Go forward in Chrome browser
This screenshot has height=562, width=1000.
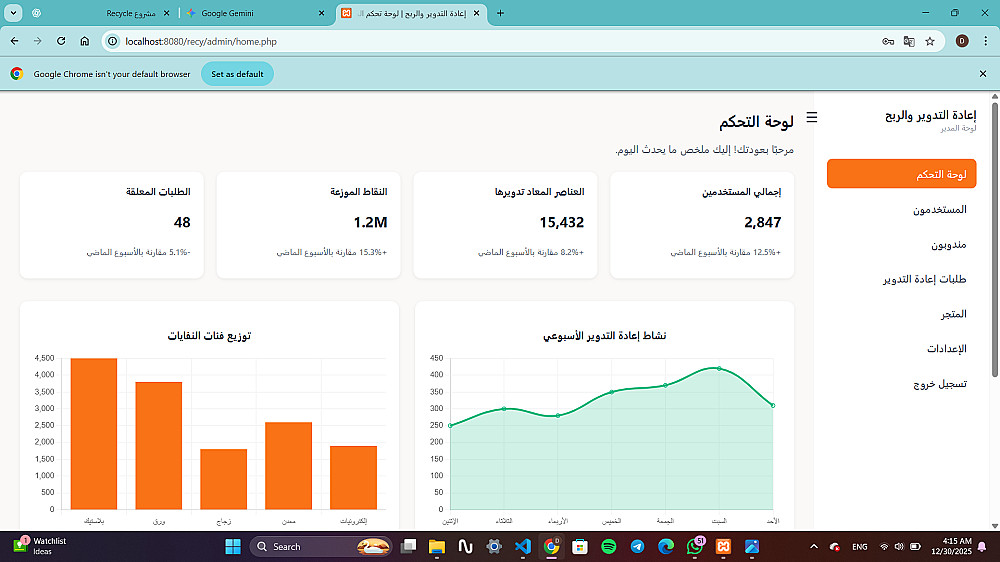38,41
